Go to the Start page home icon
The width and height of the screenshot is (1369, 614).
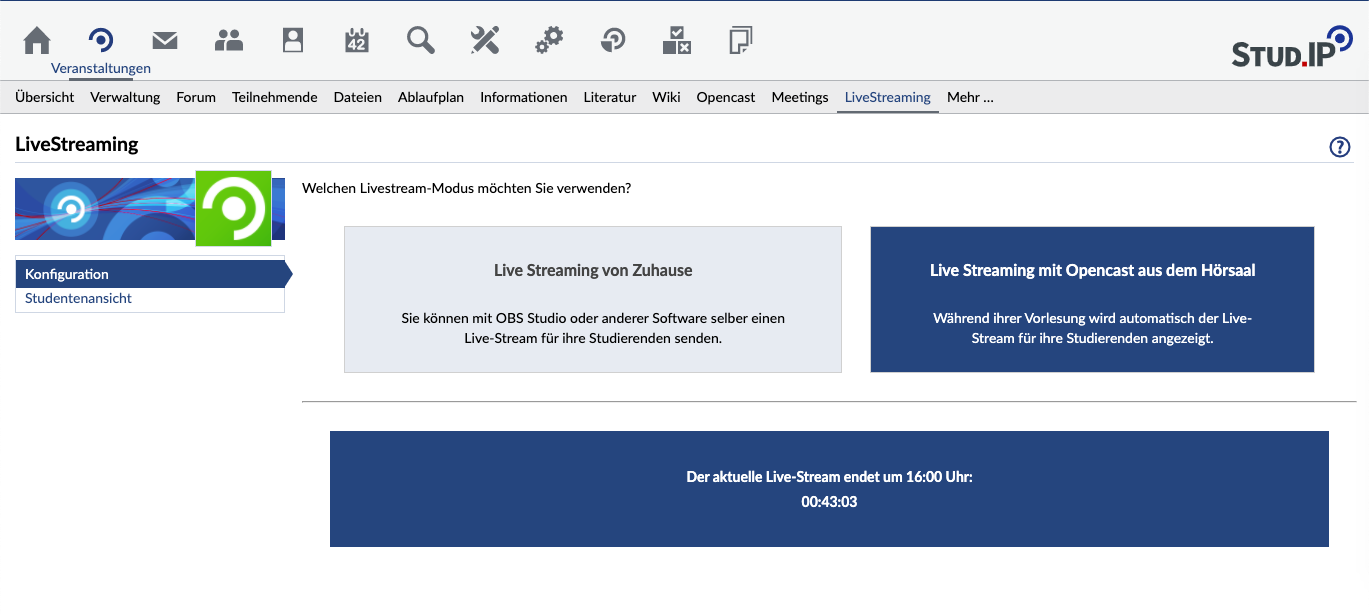[x=37, y=40]
